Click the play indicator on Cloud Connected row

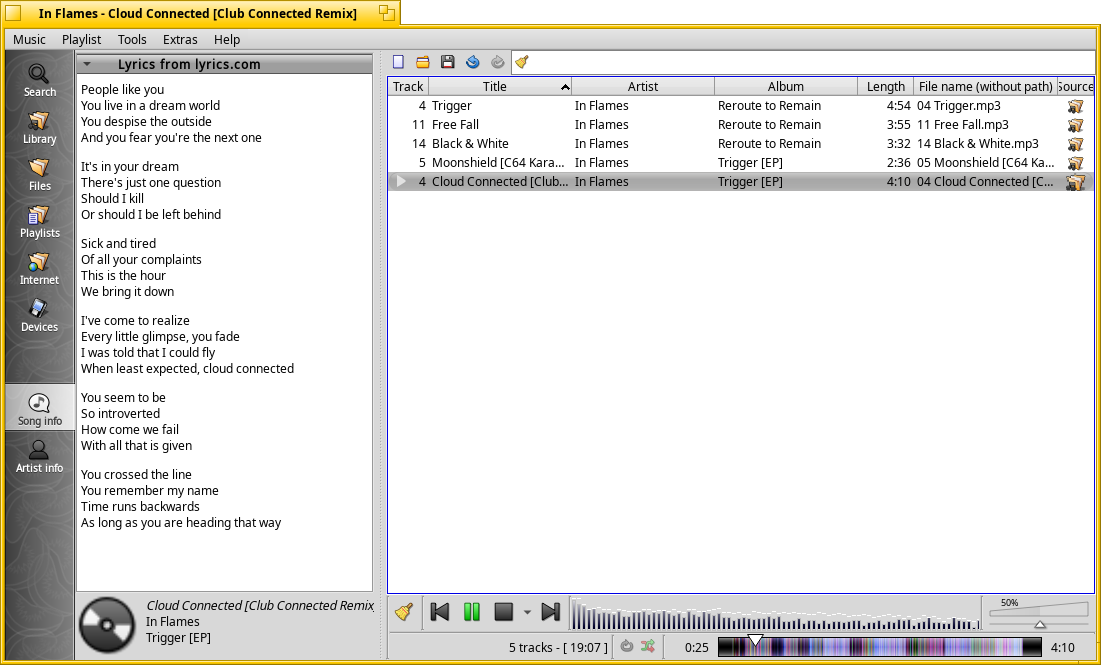tap(401, 182)
